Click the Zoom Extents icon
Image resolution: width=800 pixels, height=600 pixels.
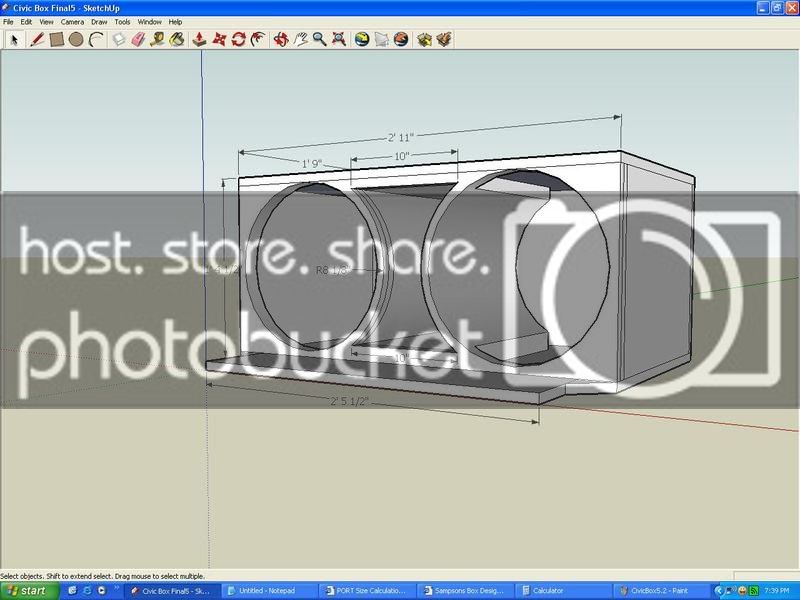pyautogui.click(x=339, y=39)
